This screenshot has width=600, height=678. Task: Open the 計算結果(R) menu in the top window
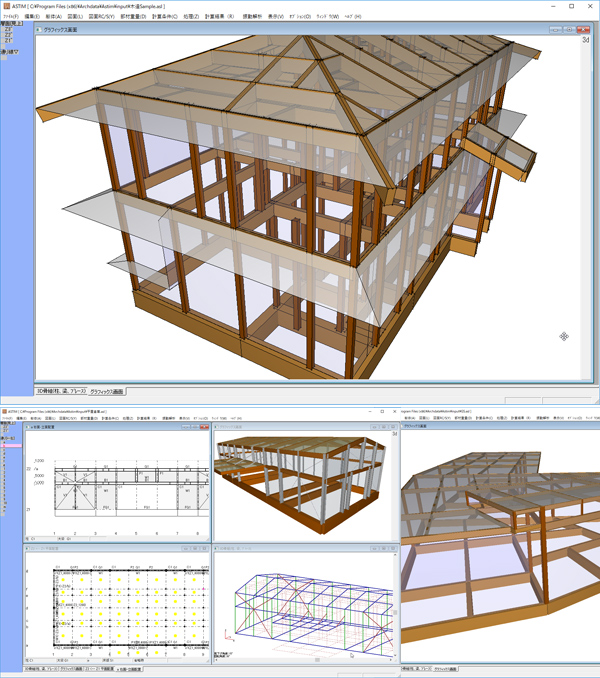(x=218, y=18)
